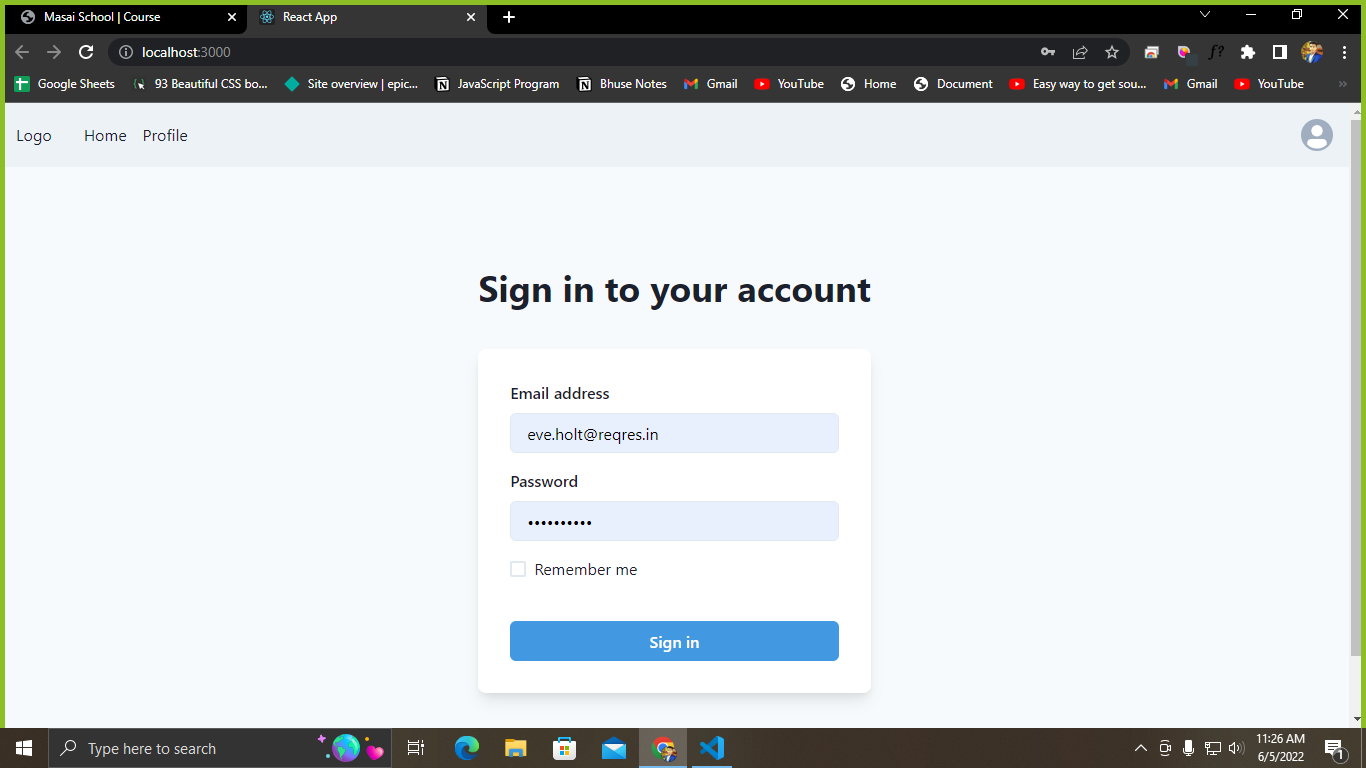1366x768 pixels.
Task: Focus the Email address input field
Action: (674, 433)
